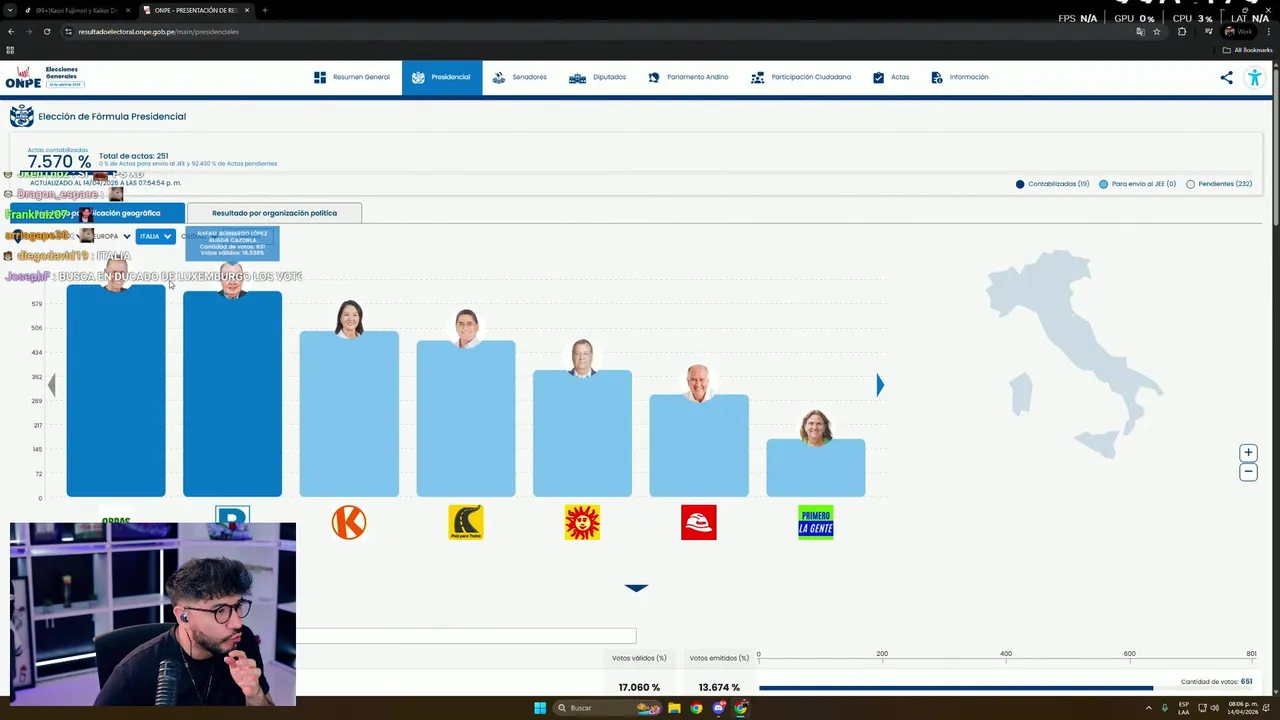1280x720 pixels.
Task: Click the red helmet party logo
Action: [x=699, y=522]
